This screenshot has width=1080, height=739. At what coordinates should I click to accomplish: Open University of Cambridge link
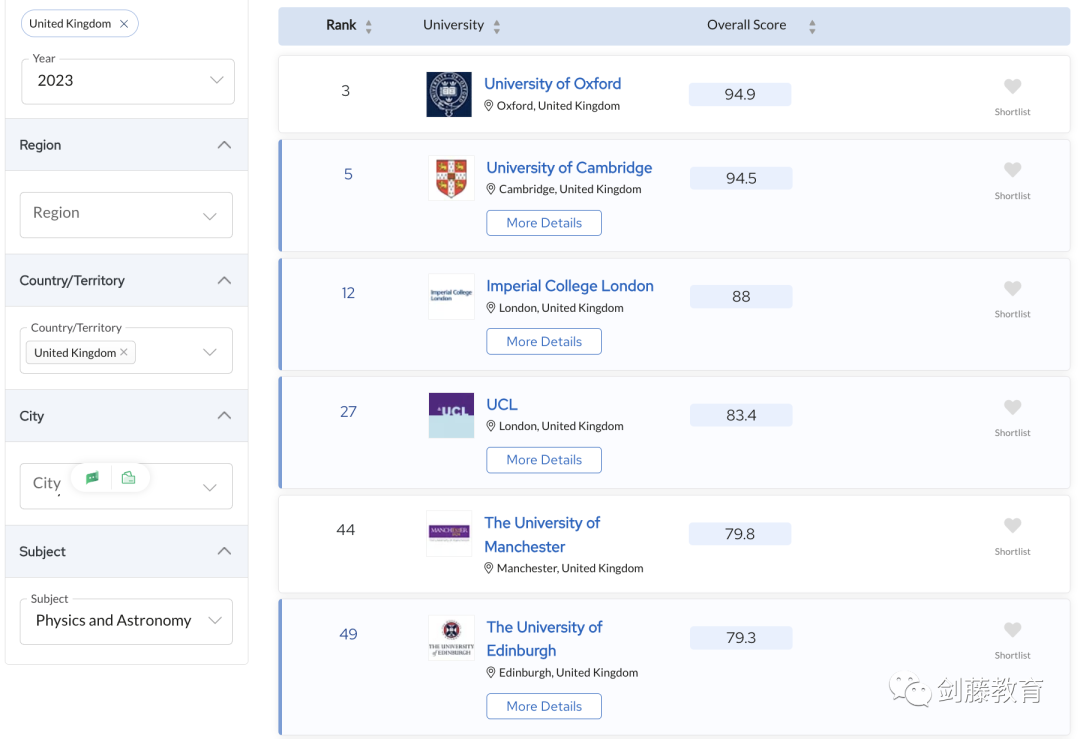click(569, 167)
